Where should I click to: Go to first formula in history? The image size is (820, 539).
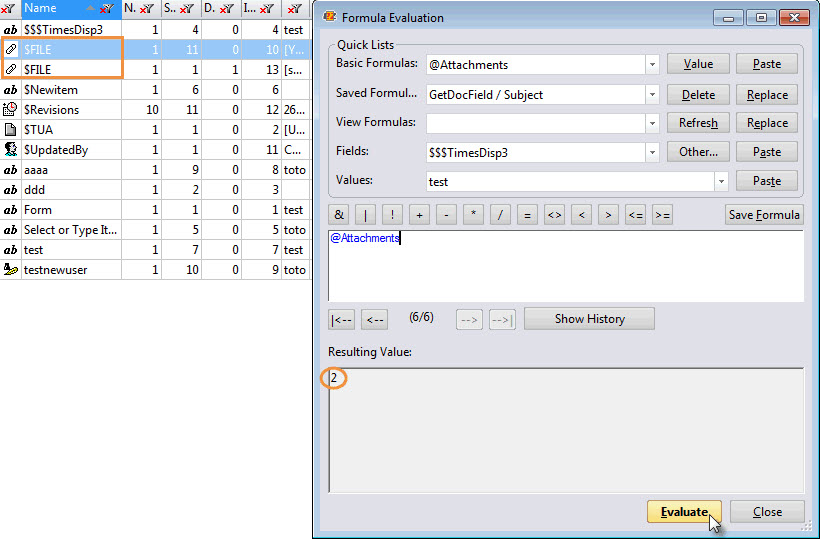pos(341,319)
